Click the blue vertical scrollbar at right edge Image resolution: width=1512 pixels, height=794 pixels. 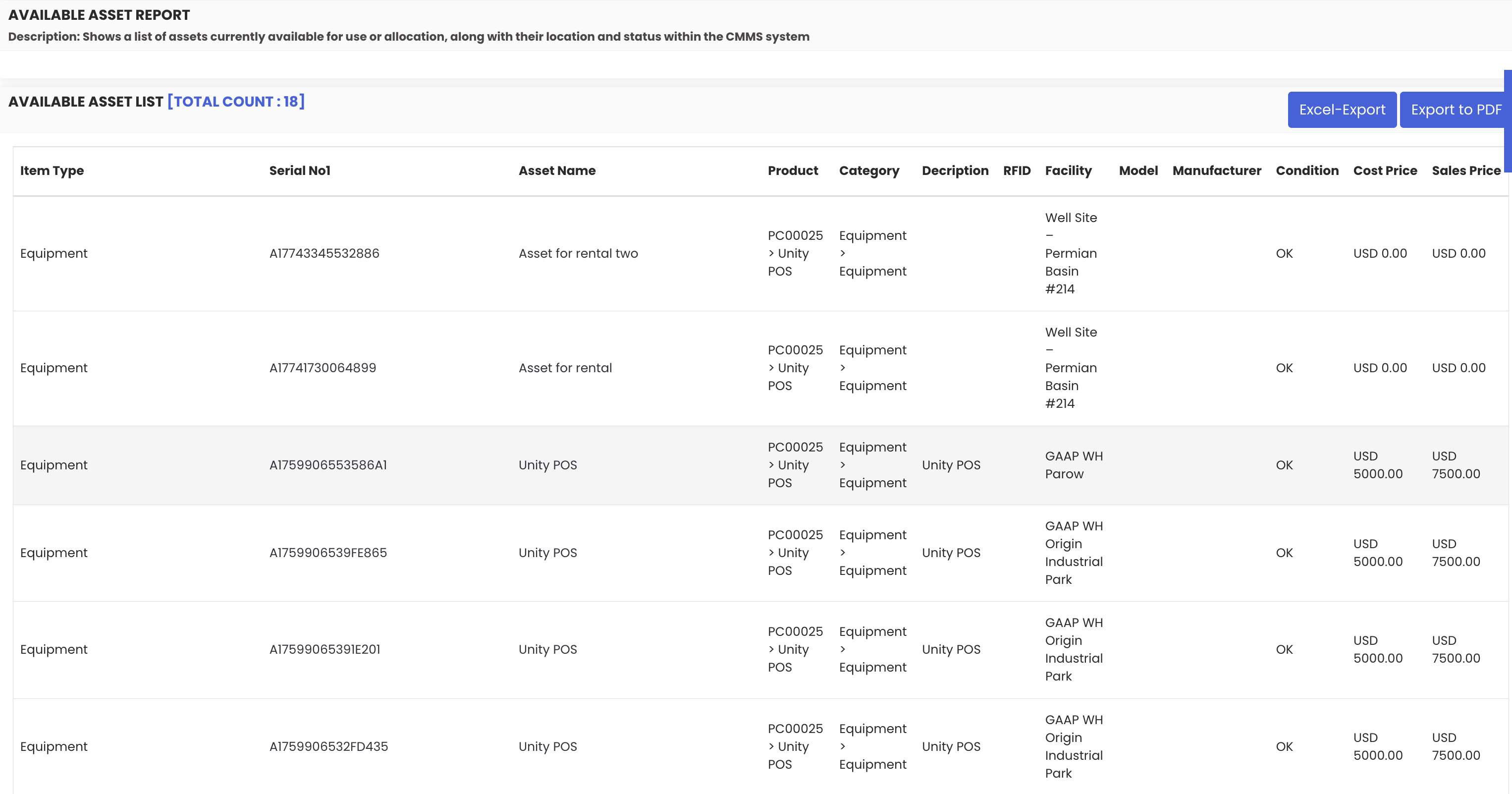[x=1508, y=120]
